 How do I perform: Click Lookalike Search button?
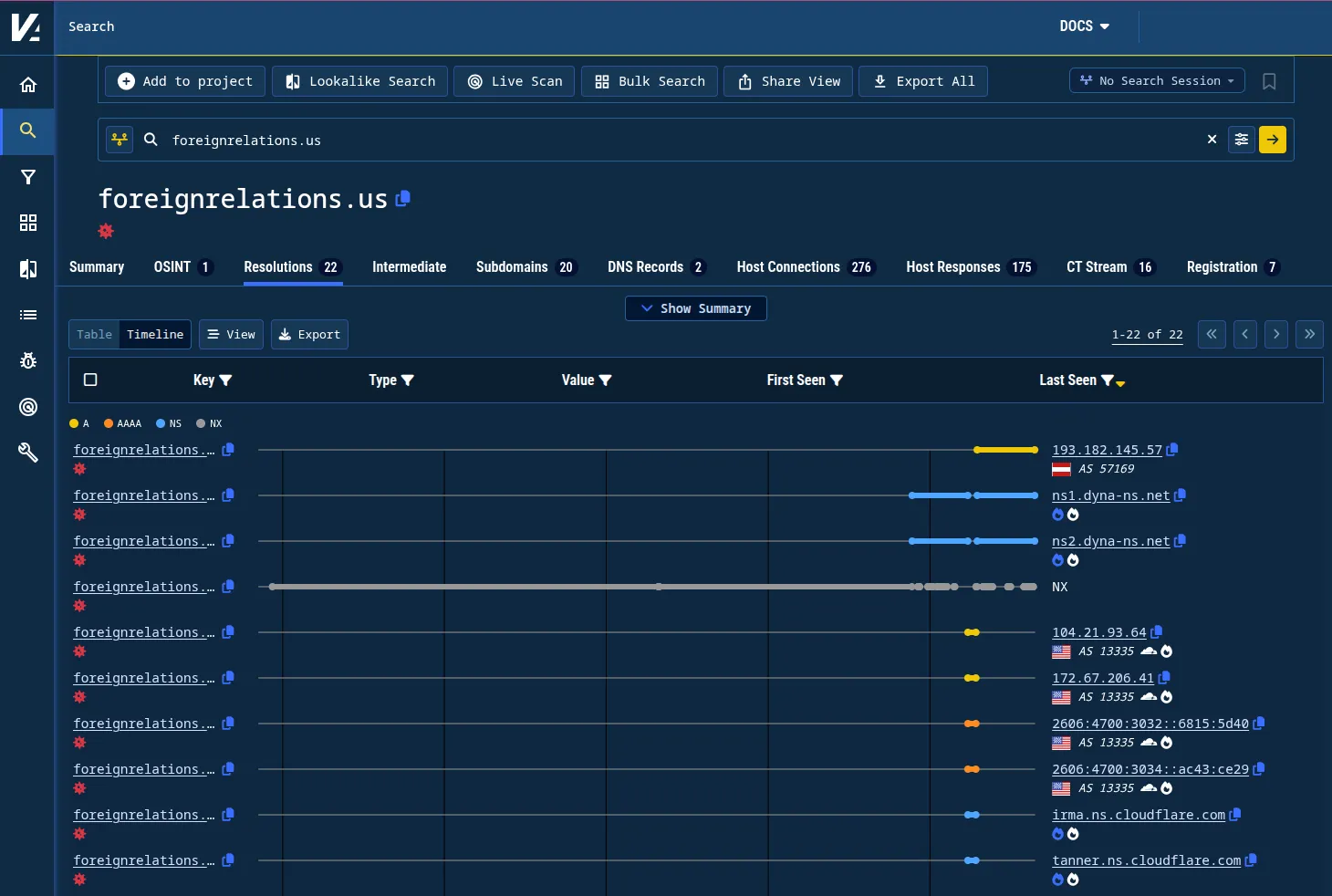pyautogui.click(x=360, y=81)
